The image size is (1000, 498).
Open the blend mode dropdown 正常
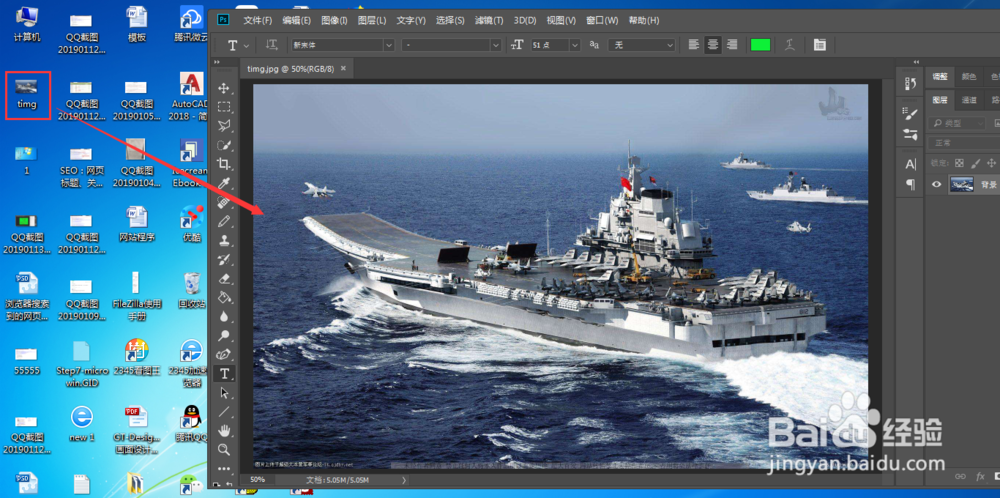point(963,143)
